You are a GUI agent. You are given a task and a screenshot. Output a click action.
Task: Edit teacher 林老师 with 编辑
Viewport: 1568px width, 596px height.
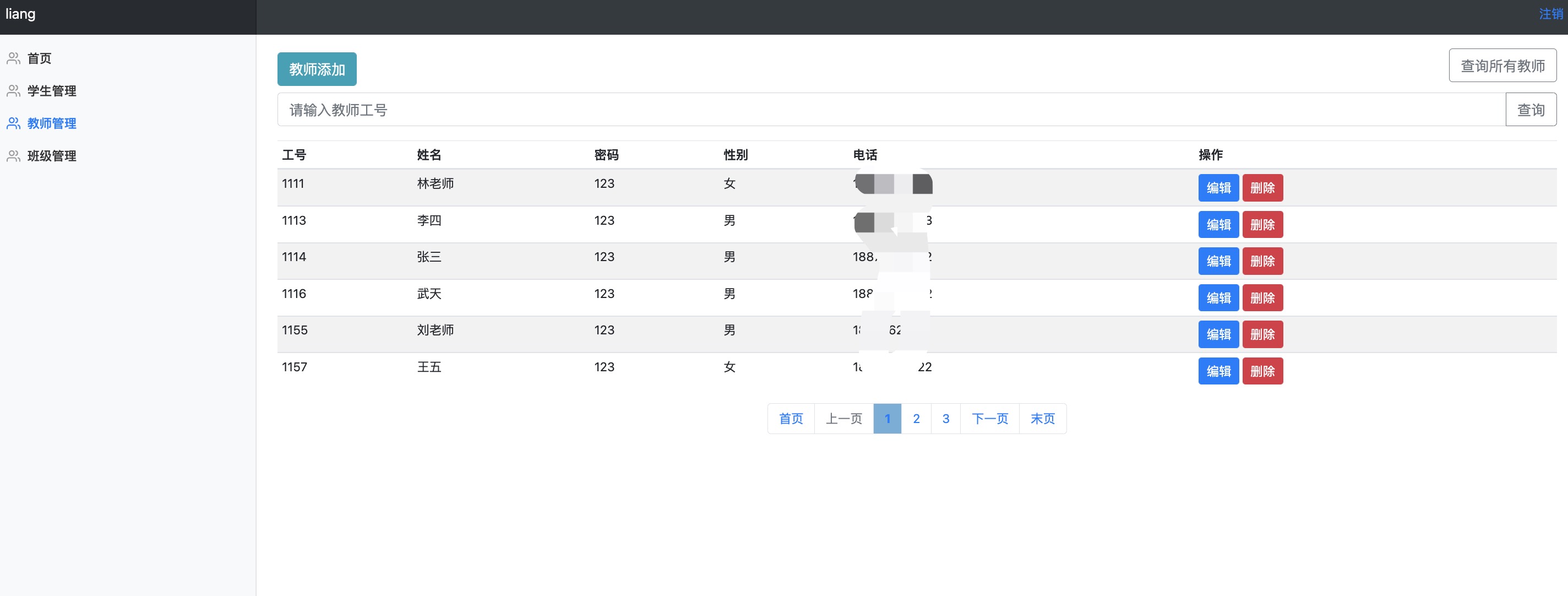1218,188
